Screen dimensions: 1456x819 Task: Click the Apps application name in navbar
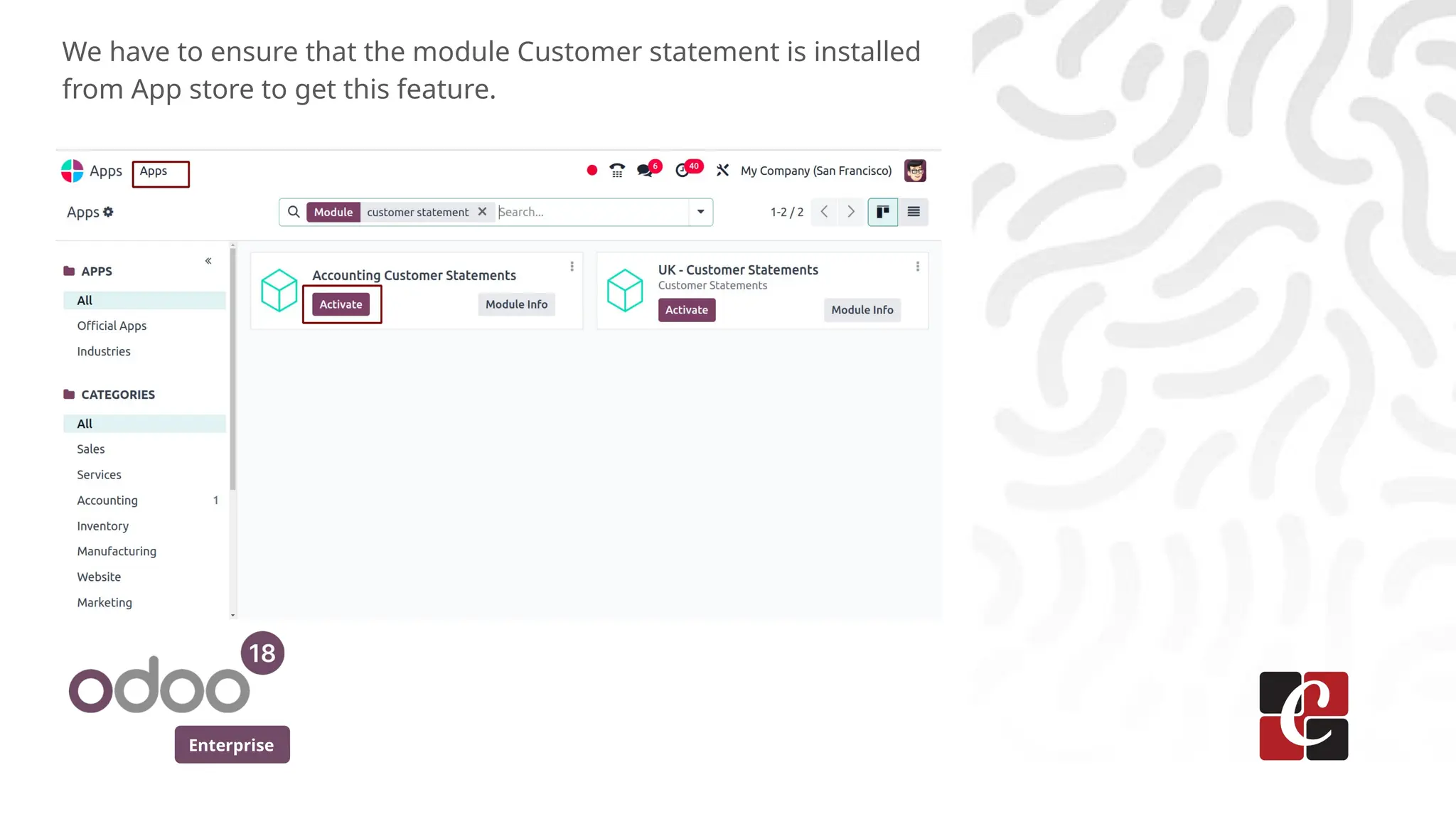click(106, 171)
